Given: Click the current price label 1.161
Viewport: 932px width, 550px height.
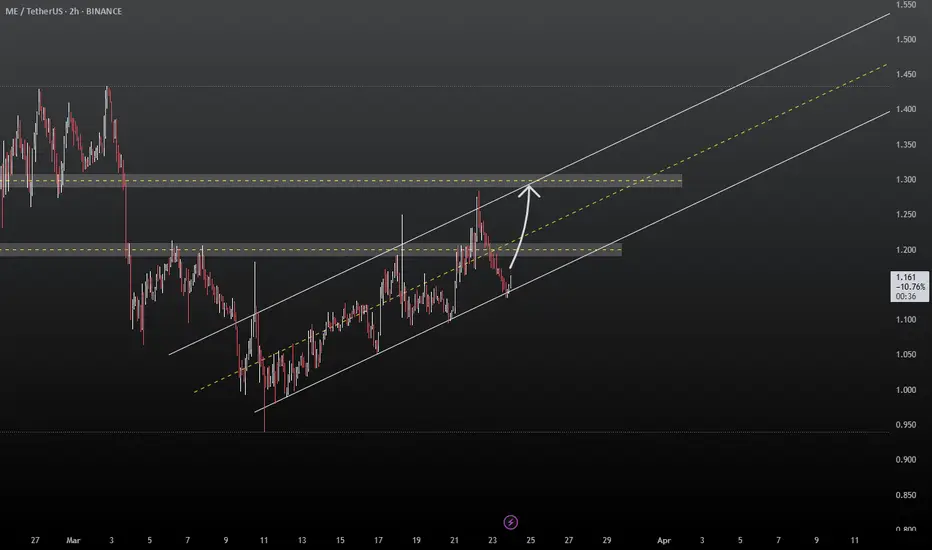Looking at the screenshot, I should [909, 286].
